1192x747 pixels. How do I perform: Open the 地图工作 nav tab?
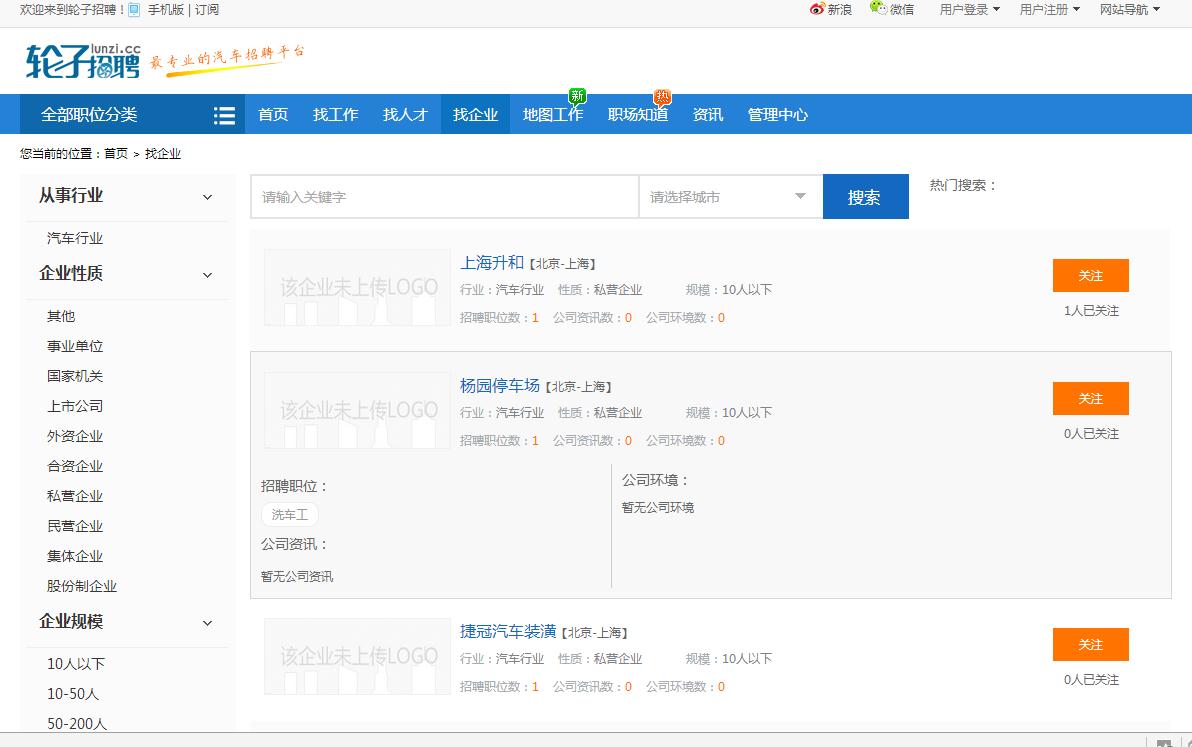tap(553, 115)
